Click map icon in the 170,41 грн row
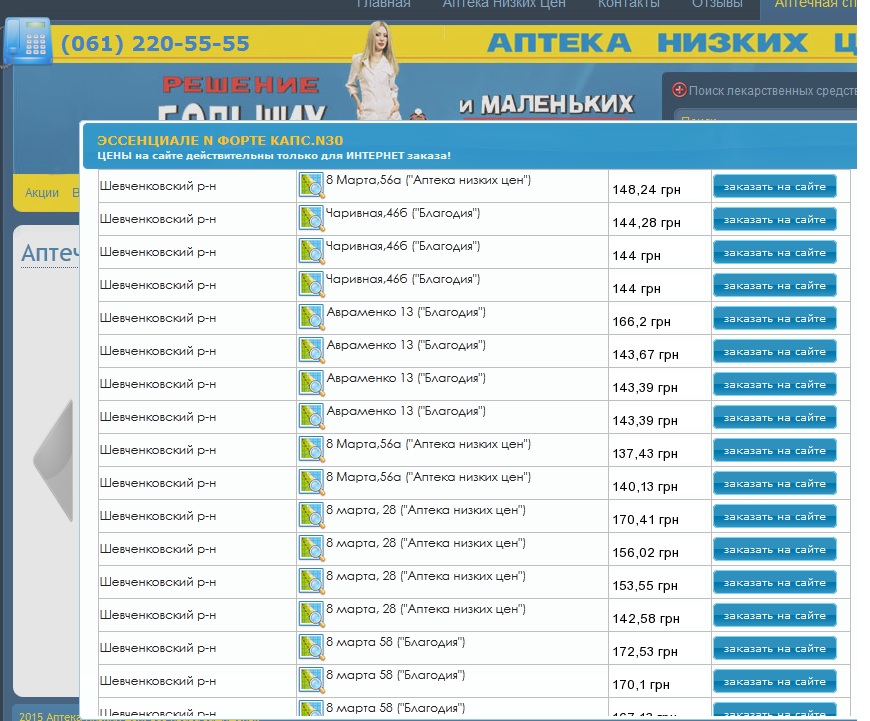The width and height of the screenshot is (870, 721). click(x=311, y=516)
